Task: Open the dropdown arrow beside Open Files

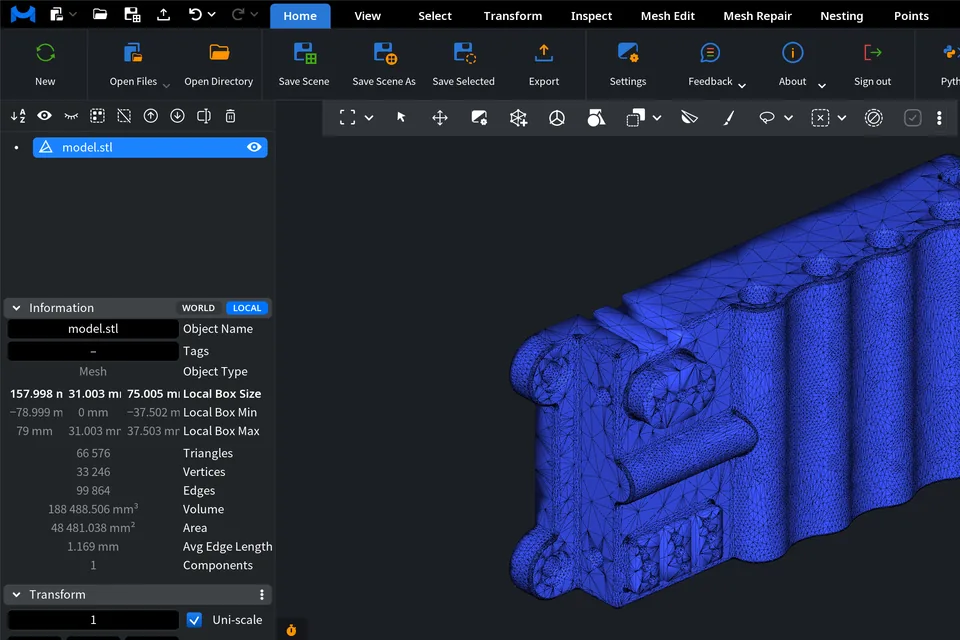Action: pos(166,86)
